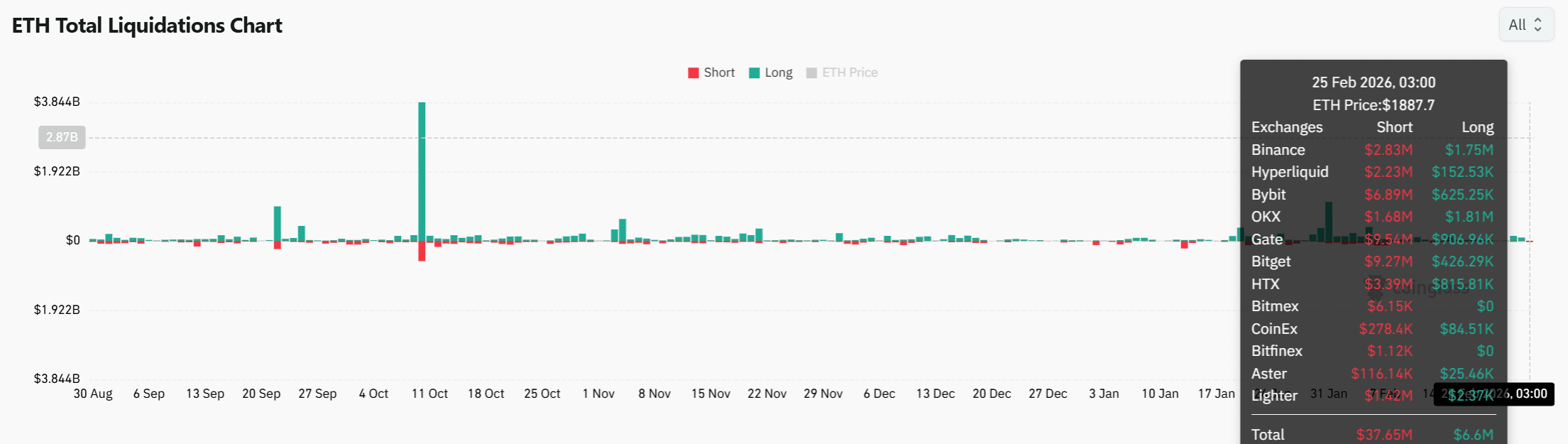Viewport: 1568px width, 444px height.
Task: Click the green Long legend color square
Action: [x=755, y=73]
